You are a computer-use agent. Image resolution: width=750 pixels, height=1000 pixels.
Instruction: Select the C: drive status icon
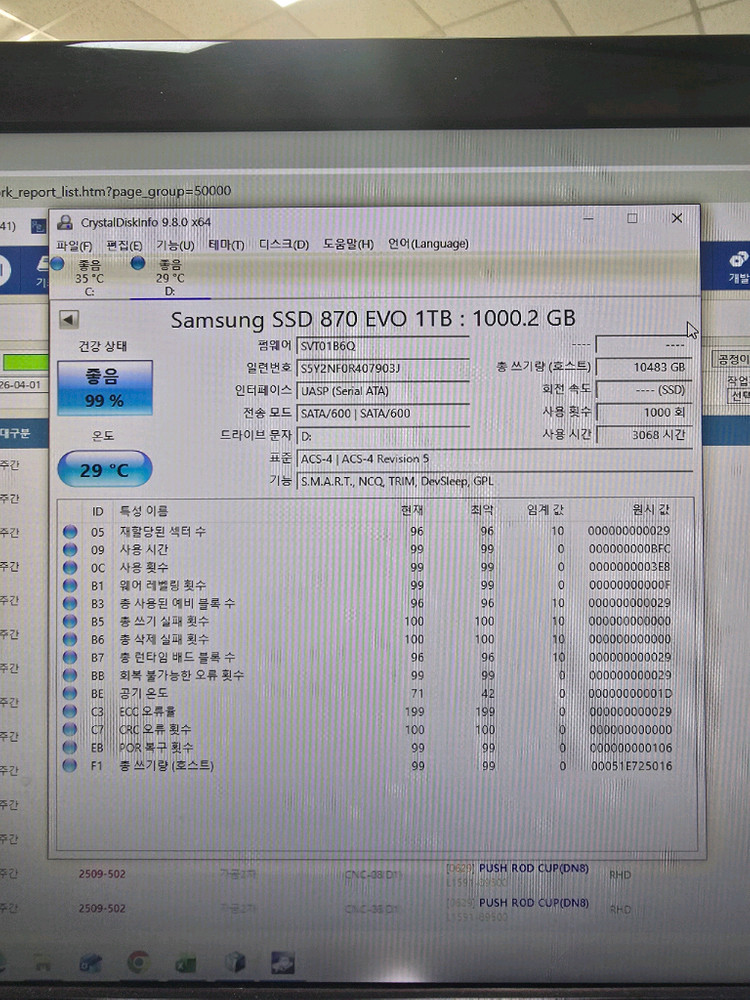(57, 264)
